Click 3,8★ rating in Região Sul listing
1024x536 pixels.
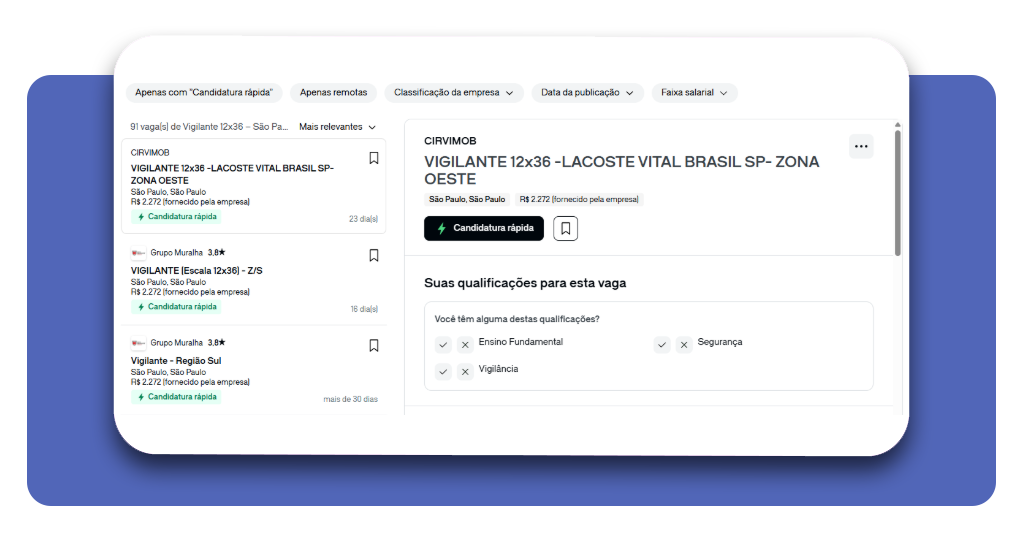[216, 343]
